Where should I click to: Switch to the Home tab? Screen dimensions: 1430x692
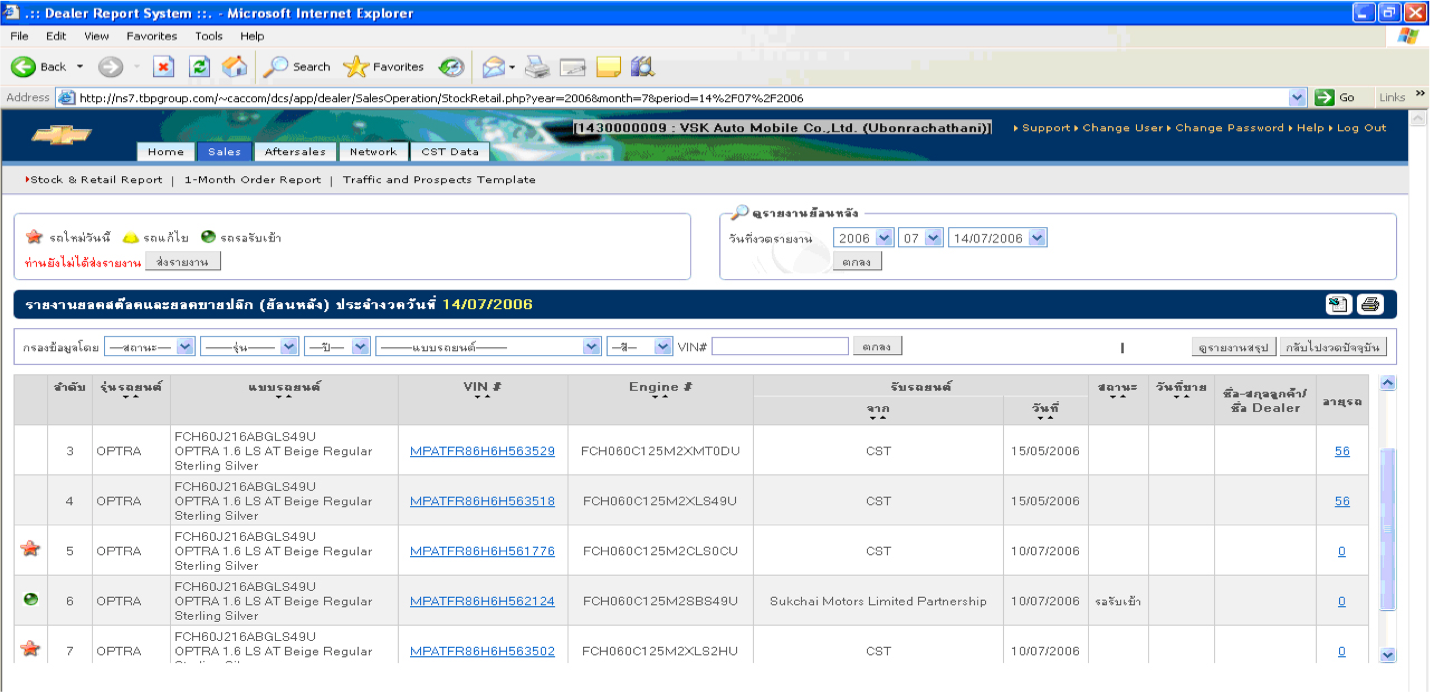166,152
